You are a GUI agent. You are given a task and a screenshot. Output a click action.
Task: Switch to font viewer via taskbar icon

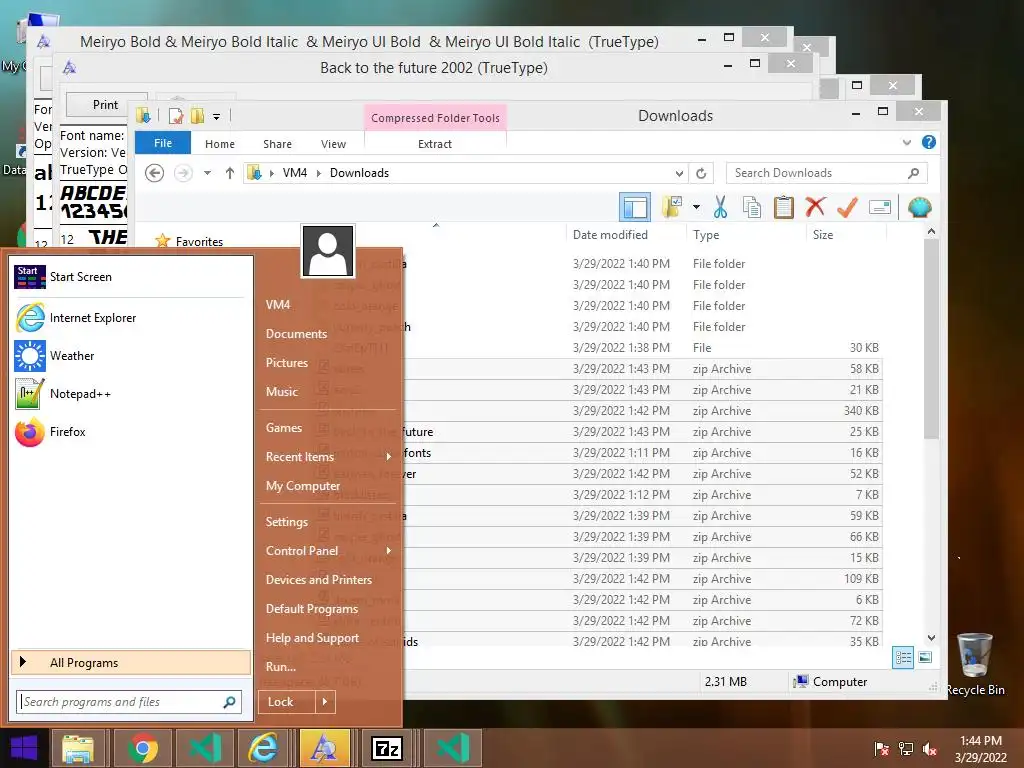(325, 748)
